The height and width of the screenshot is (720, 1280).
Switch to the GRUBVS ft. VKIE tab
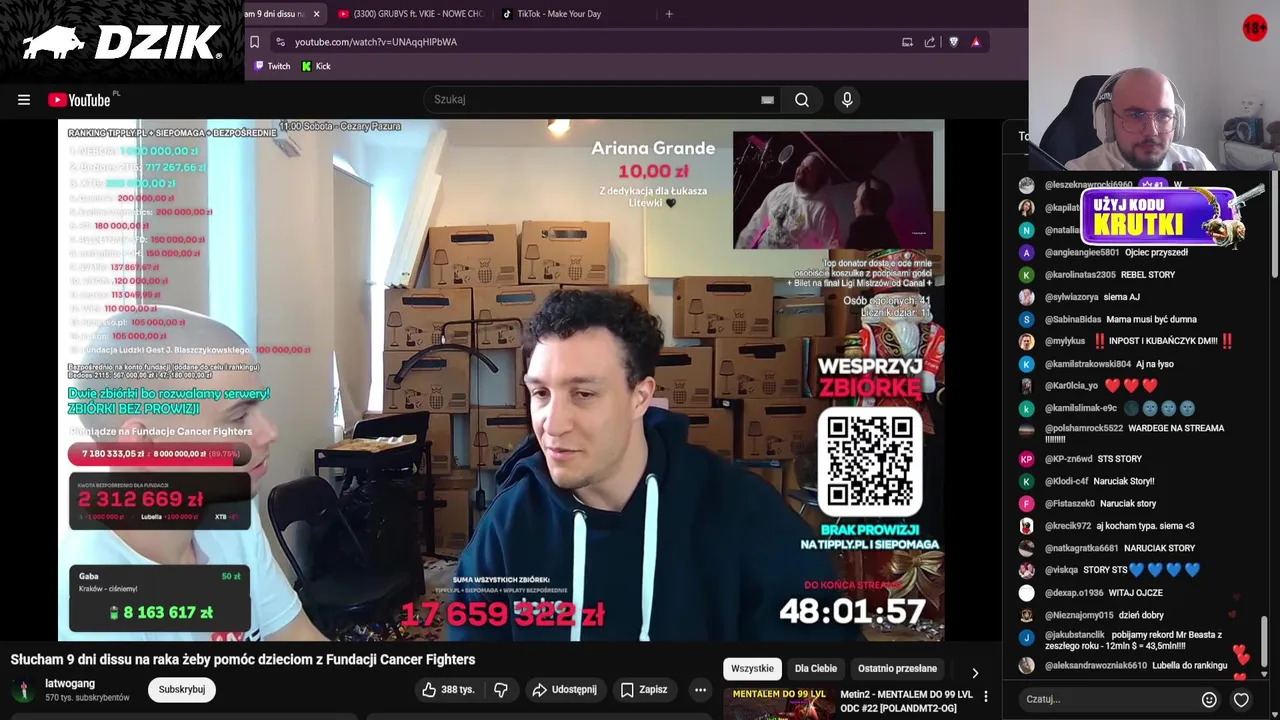[410, 14]
